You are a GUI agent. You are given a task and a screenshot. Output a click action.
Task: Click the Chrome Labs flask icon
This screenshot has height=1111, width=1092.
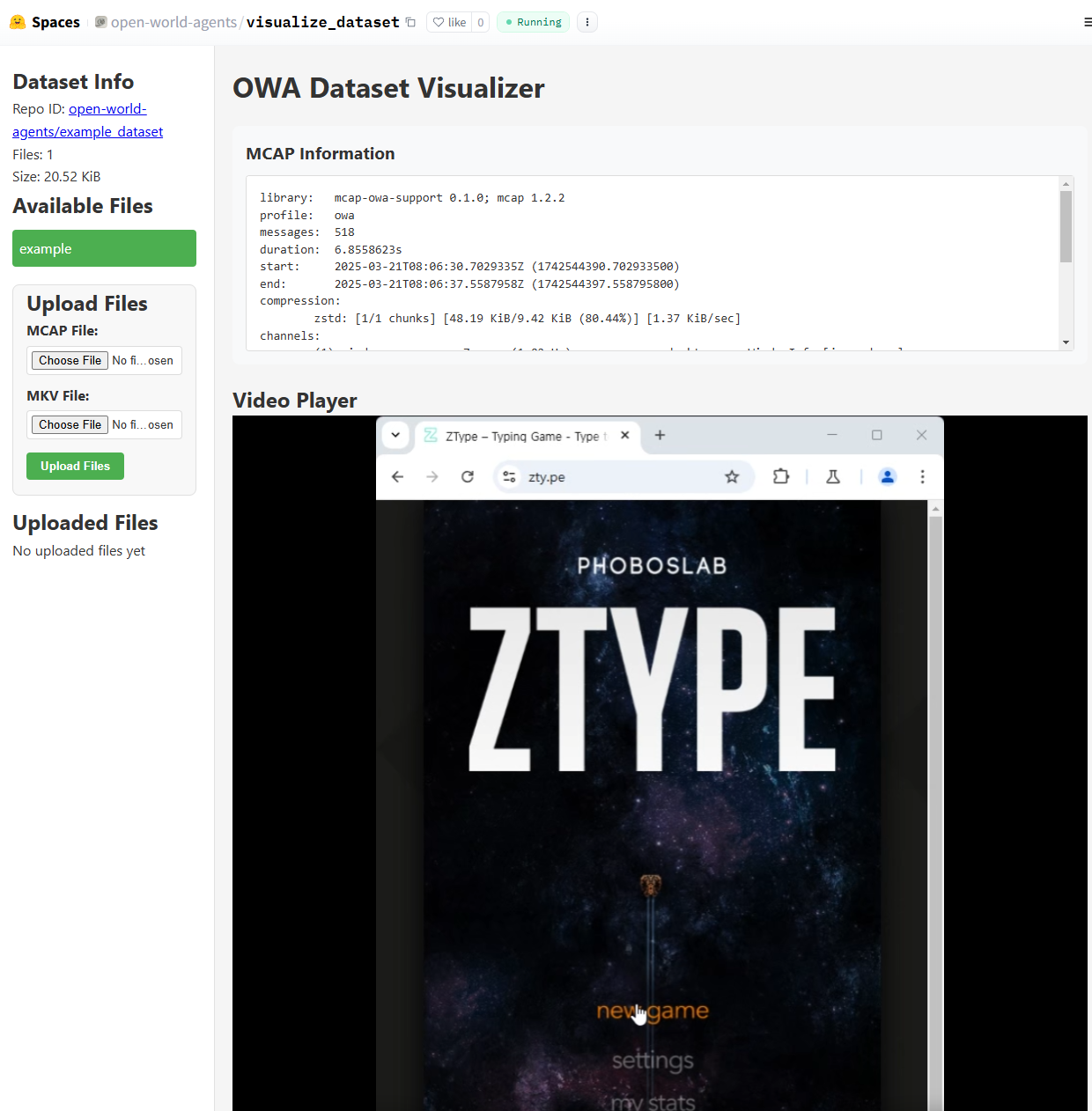[832, 476]
